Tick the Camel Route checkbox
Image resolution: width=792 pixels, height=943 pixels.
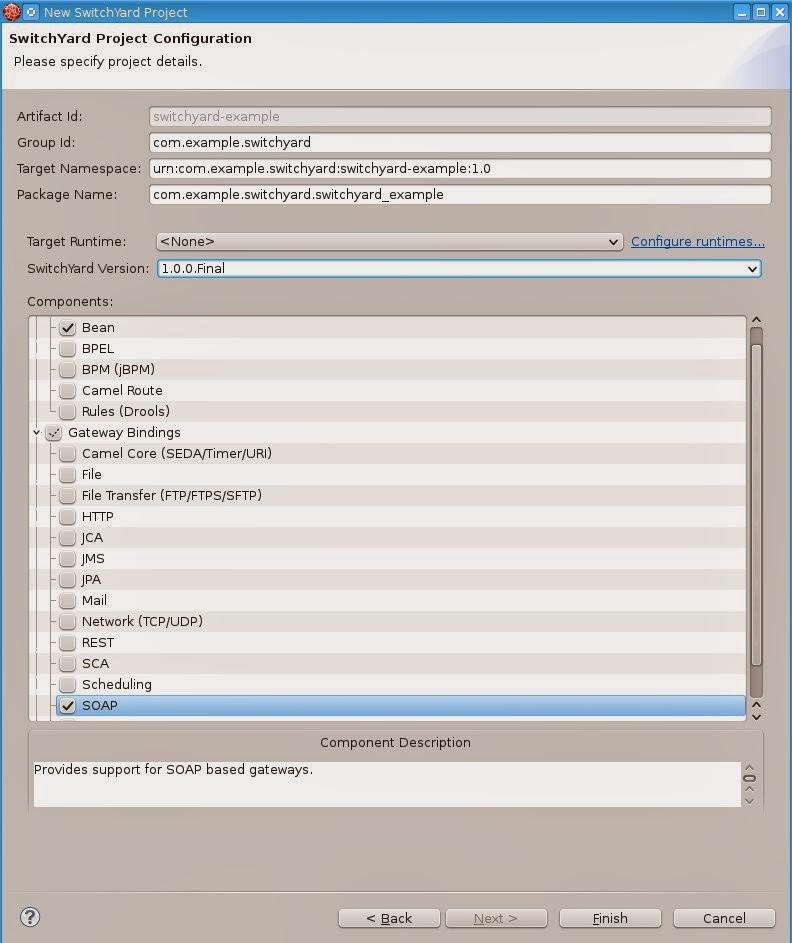pyautogui.click(x=67, y=390)
